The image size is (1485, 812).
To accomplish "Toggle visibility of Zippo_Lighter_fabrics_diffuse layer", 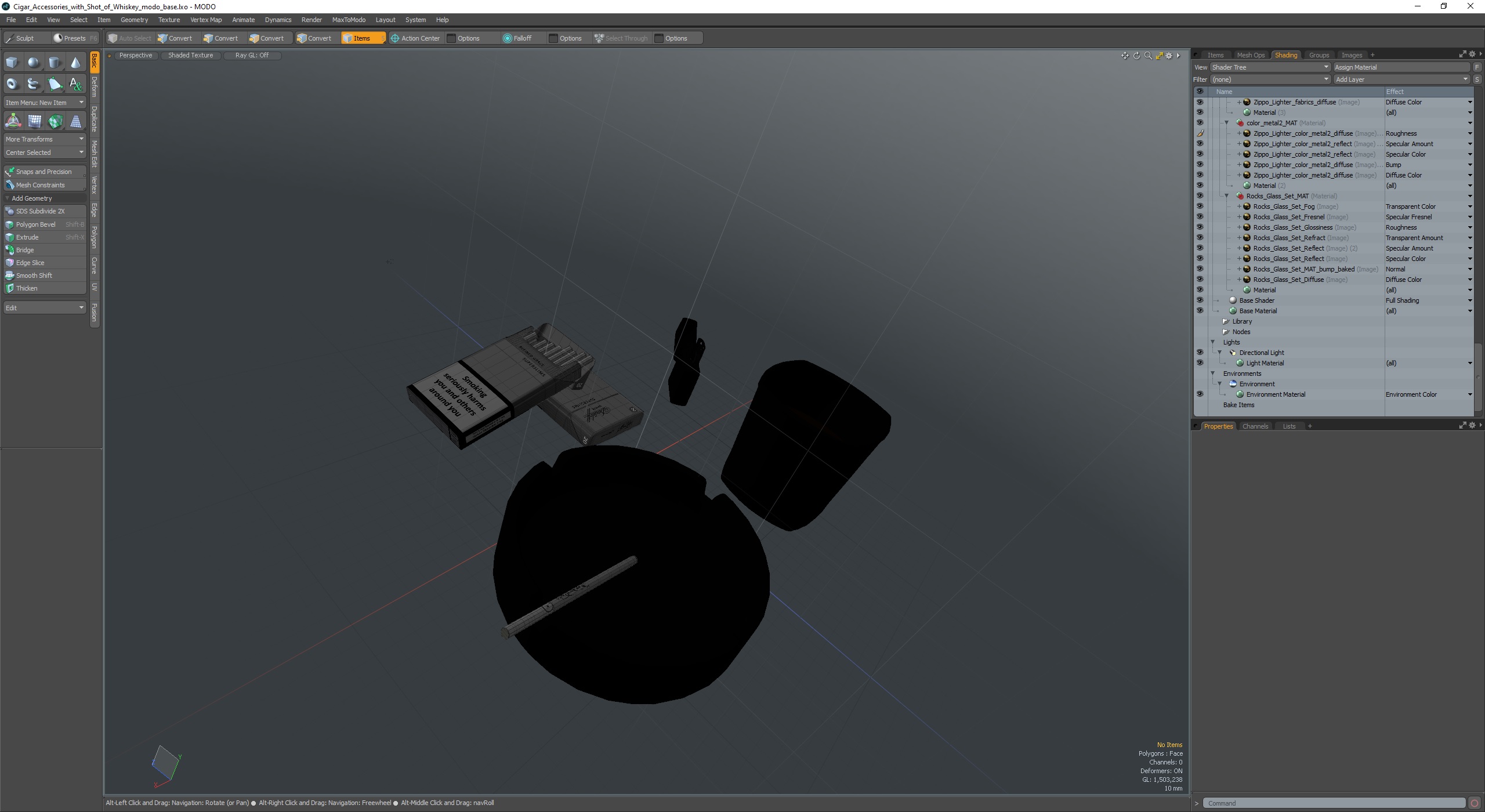I will tap(1200, 102).
